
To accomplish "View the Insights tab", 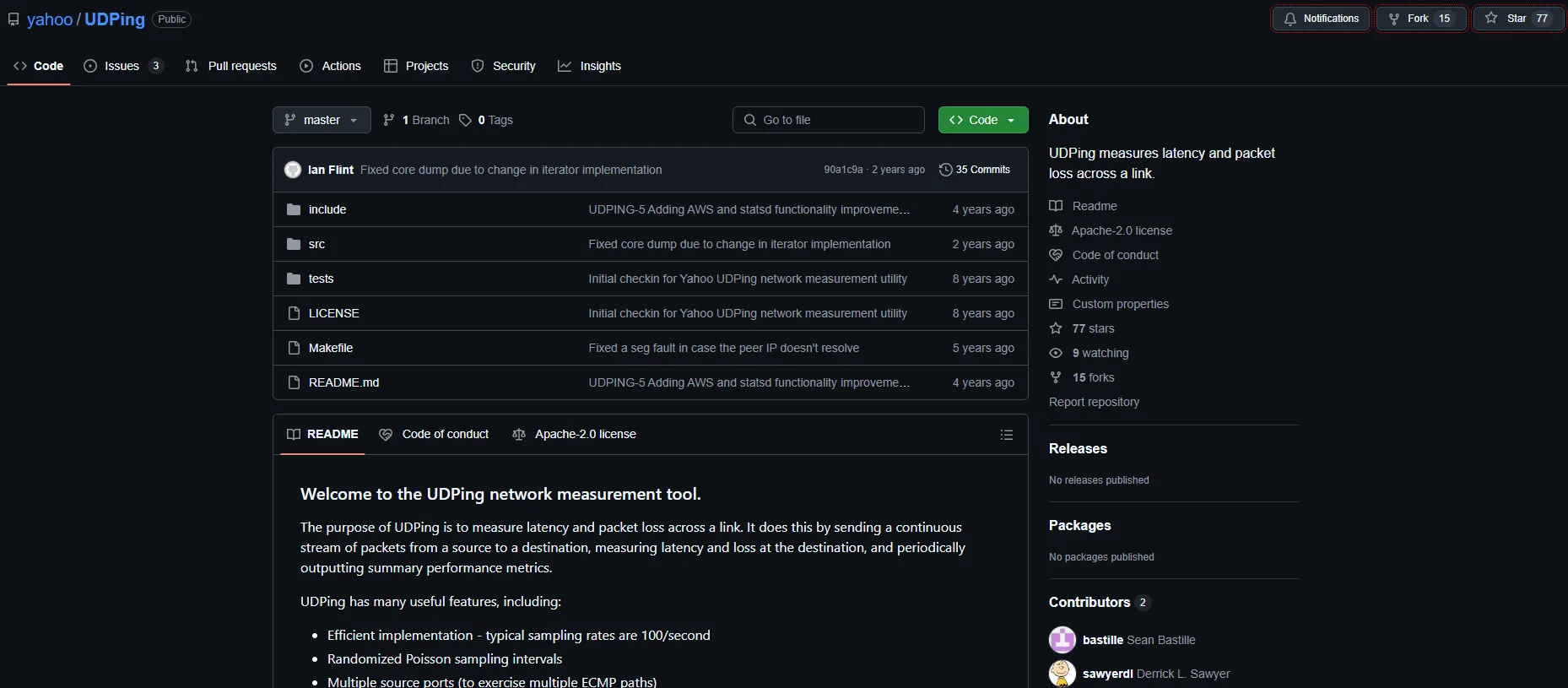I will coord(590,66).
